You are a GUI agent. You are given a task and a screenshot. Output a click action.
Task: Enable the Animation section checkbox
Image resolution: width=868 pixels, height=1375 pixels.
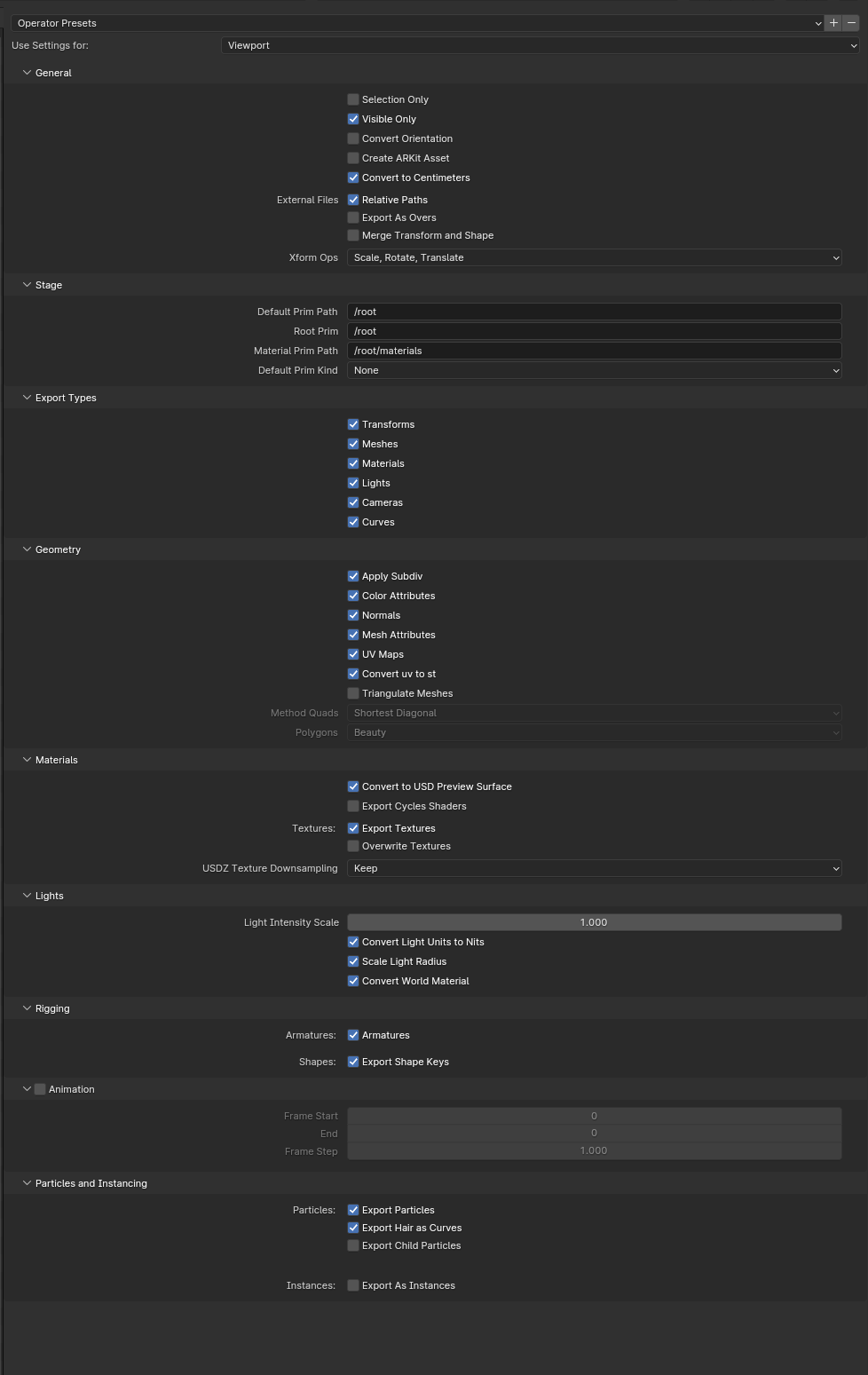coord(40,1089)
